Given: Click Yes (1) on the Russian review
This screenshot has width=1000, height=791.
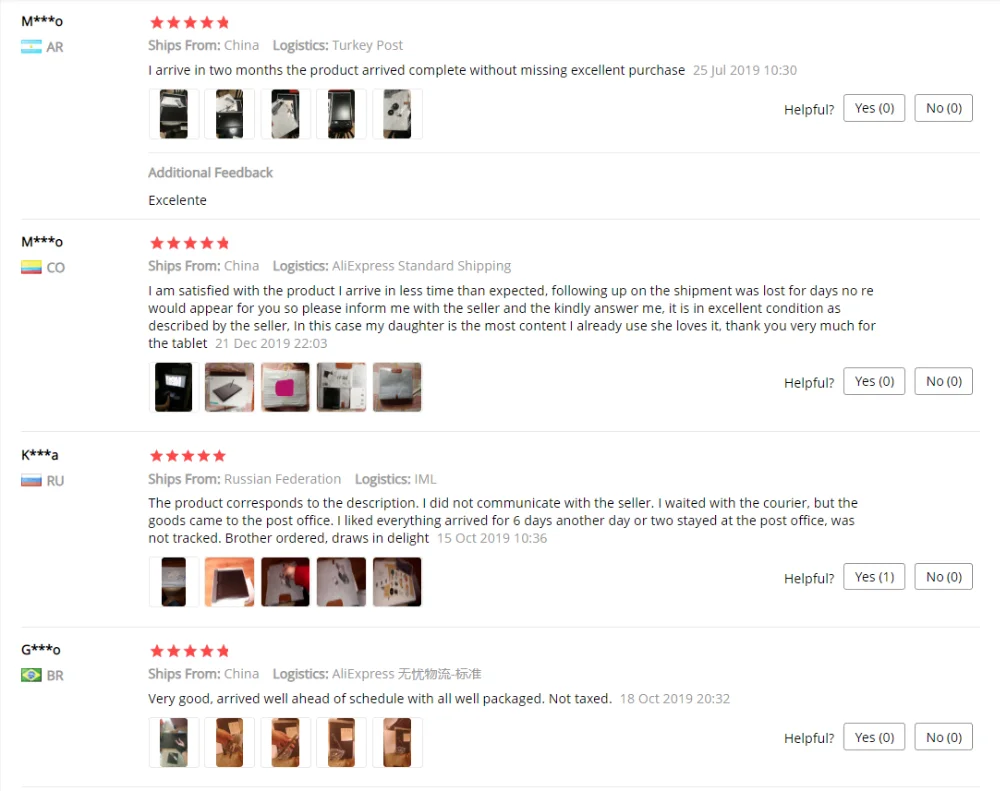Looking at the screenshot, I should pyautogui.click(x=874, y=577).
